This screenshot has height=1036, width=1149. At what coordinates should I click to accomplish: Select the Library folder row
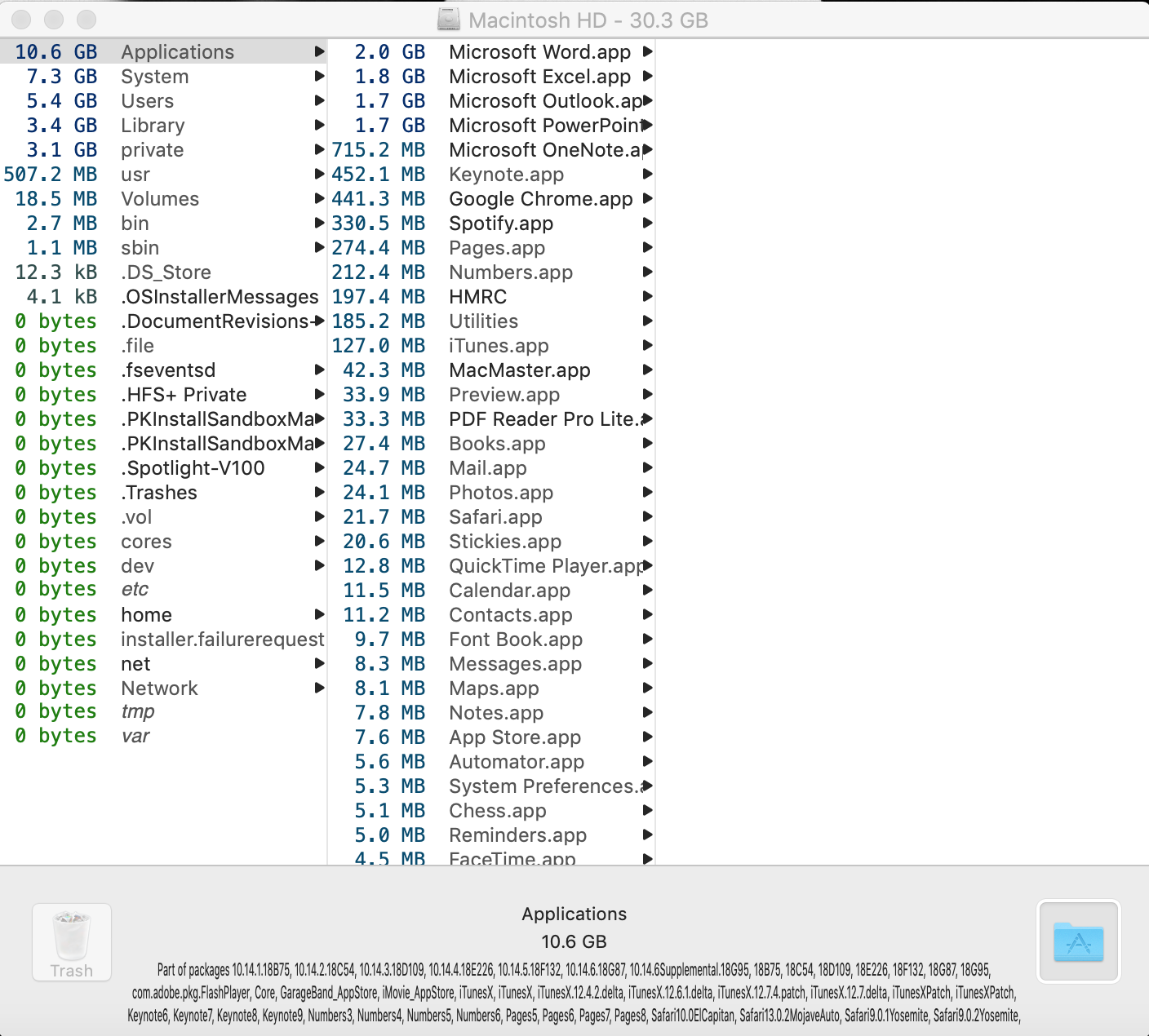point(163,126)
